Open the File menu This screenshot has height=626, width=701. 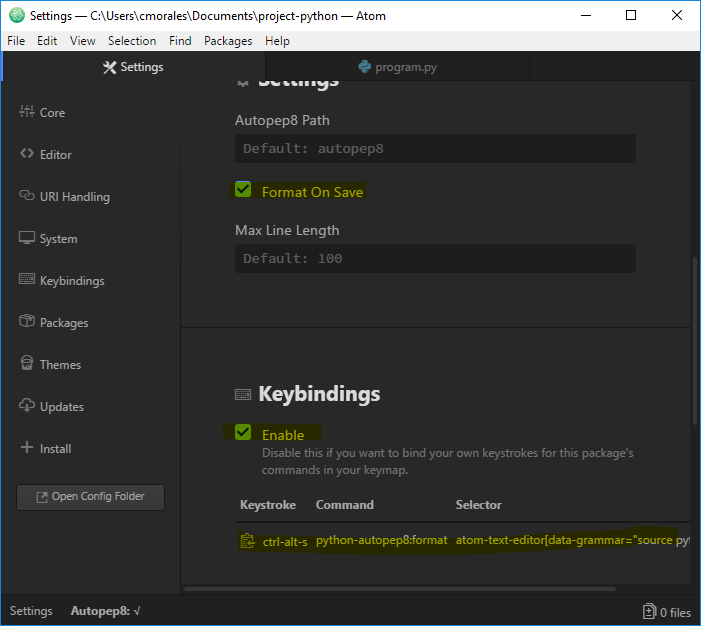16,41
